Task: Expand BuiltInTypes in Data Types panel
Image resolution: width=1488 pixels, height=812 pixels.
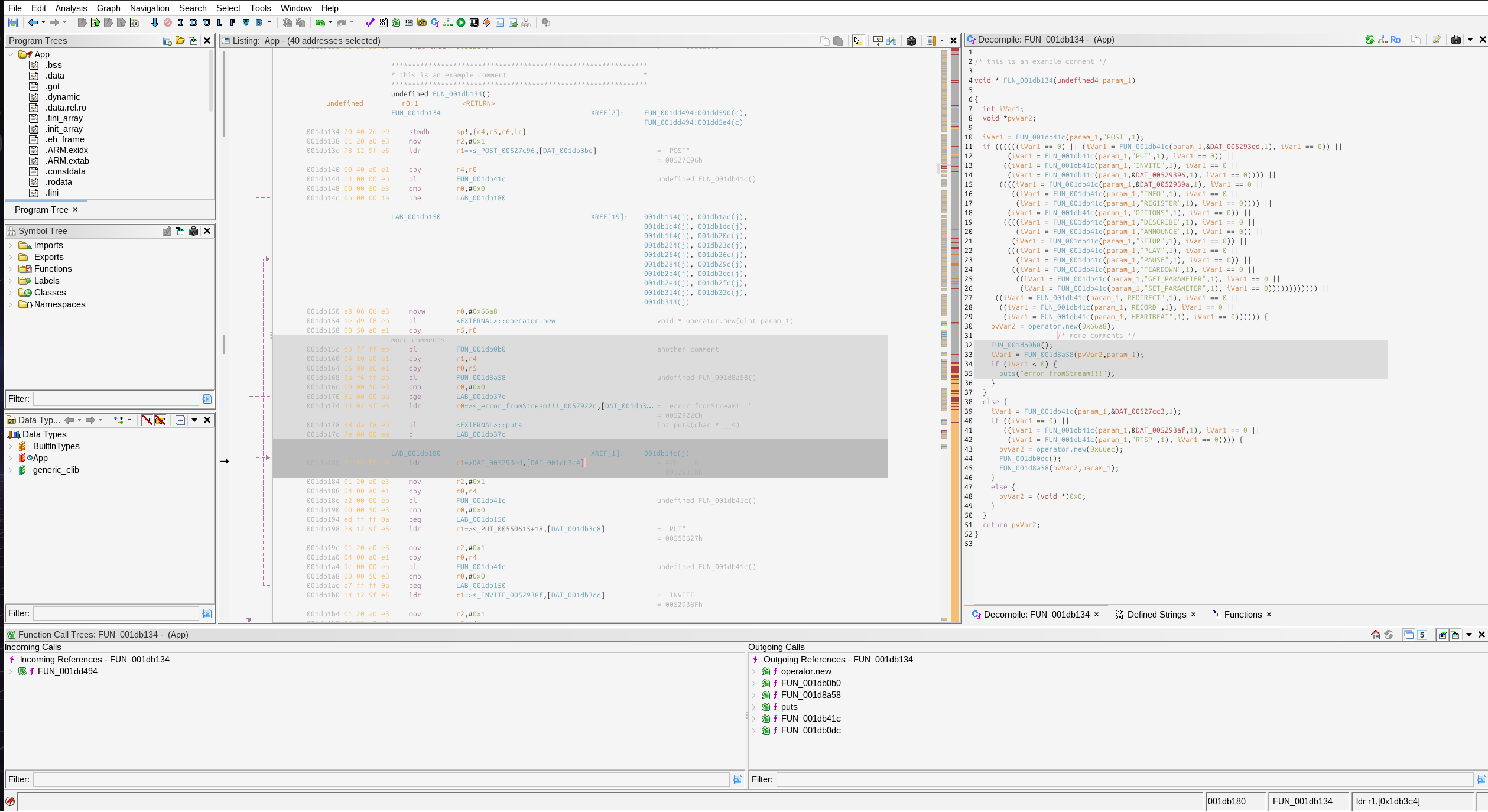Action: tap(10, 446)
